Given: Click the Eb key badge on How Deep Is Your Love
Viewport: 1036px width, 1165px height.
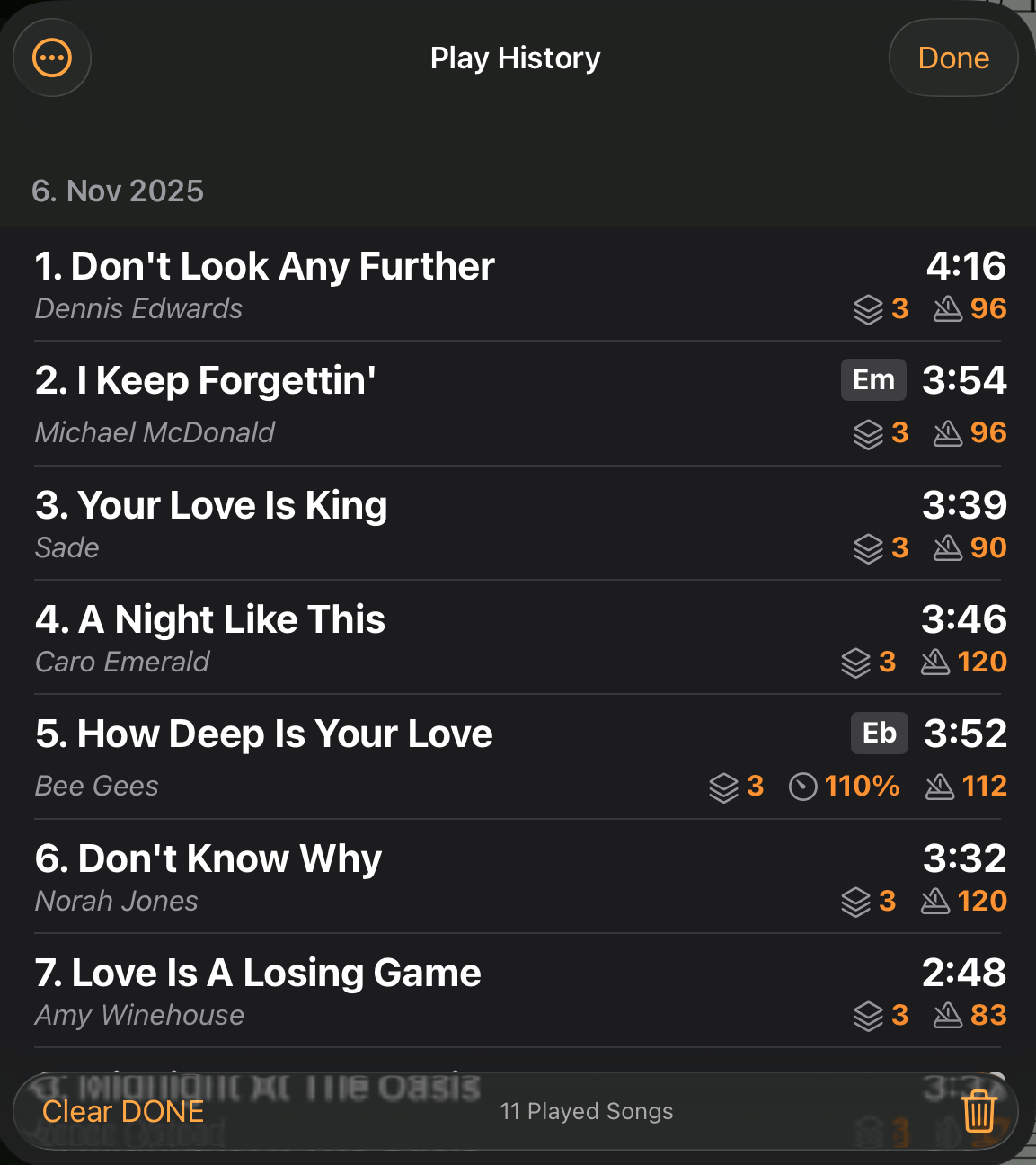Looking at the screenshot, I should coord(880,734).
